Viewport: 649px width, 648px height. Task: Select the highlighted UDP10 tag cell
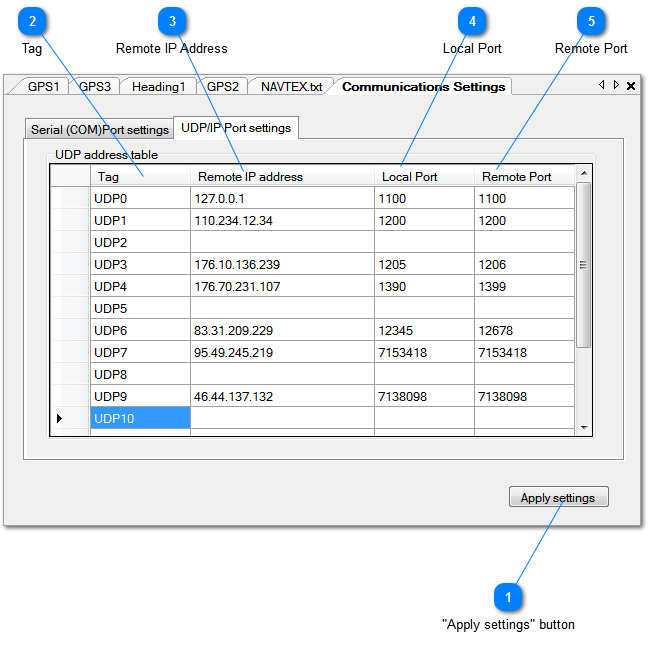pos(140,418)
